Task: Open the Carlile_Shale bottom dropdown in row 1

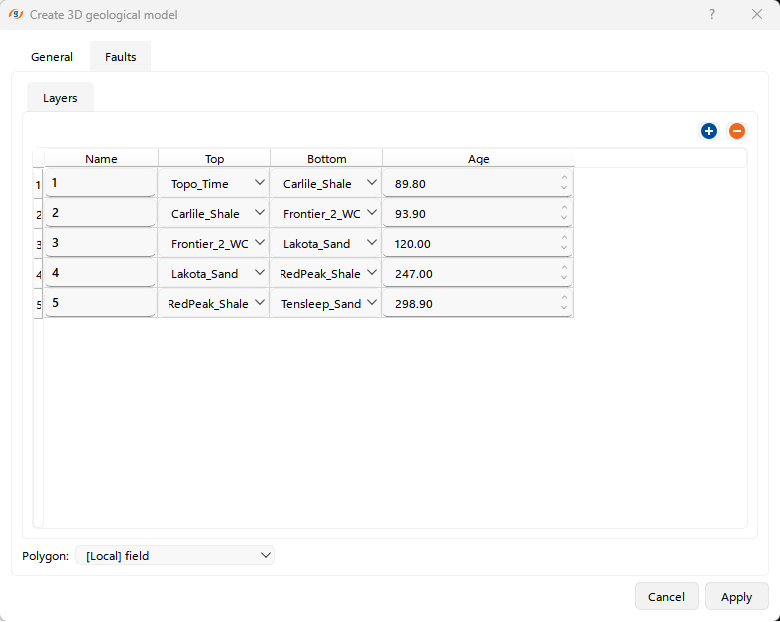Action: pyautogui.click(x=372, y=183)
